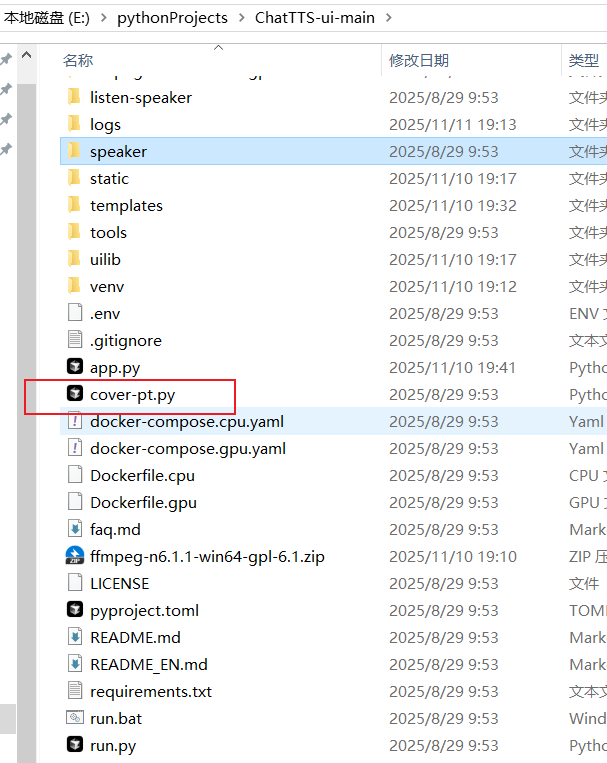Click the navigation pane scroll up arrow

coord(27,55)
